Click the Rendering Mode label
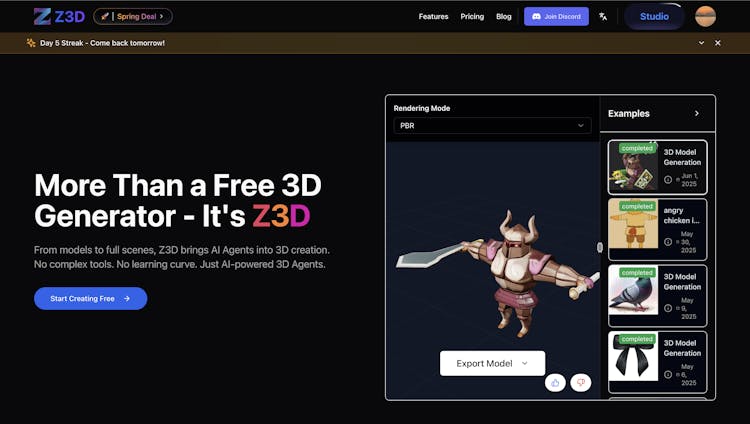 422,108
